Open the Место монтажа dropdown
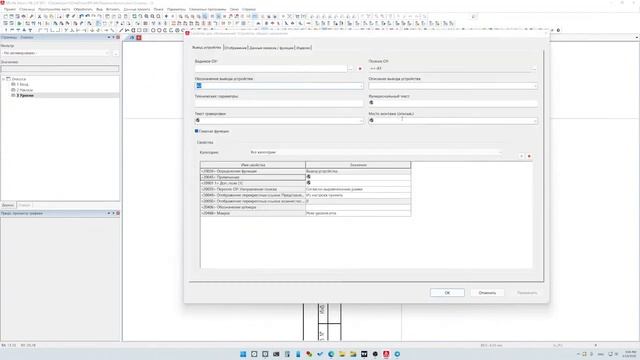 (x=535, y=120)
